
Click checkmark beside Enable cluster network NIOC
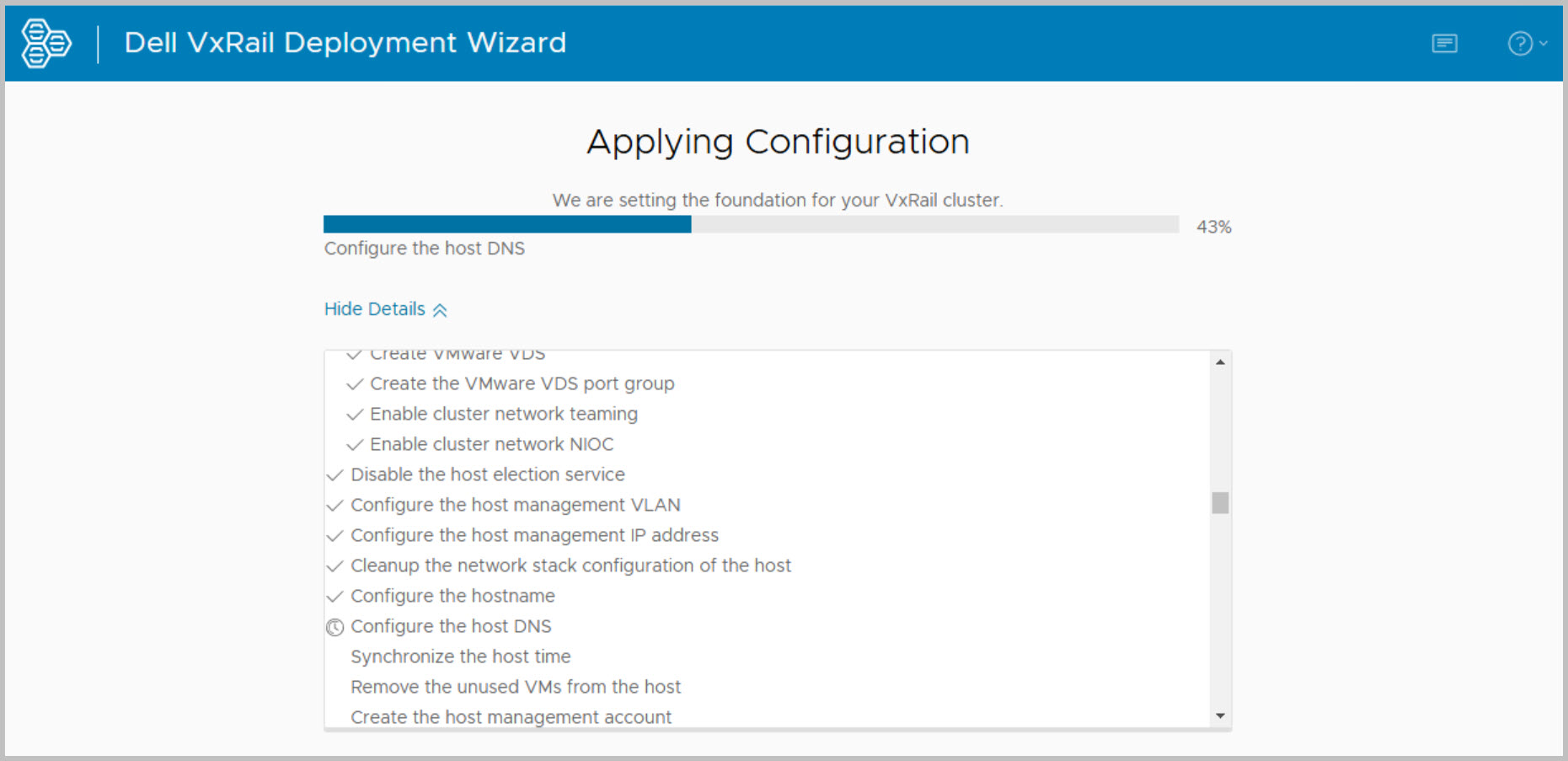[x=355, y=445]
